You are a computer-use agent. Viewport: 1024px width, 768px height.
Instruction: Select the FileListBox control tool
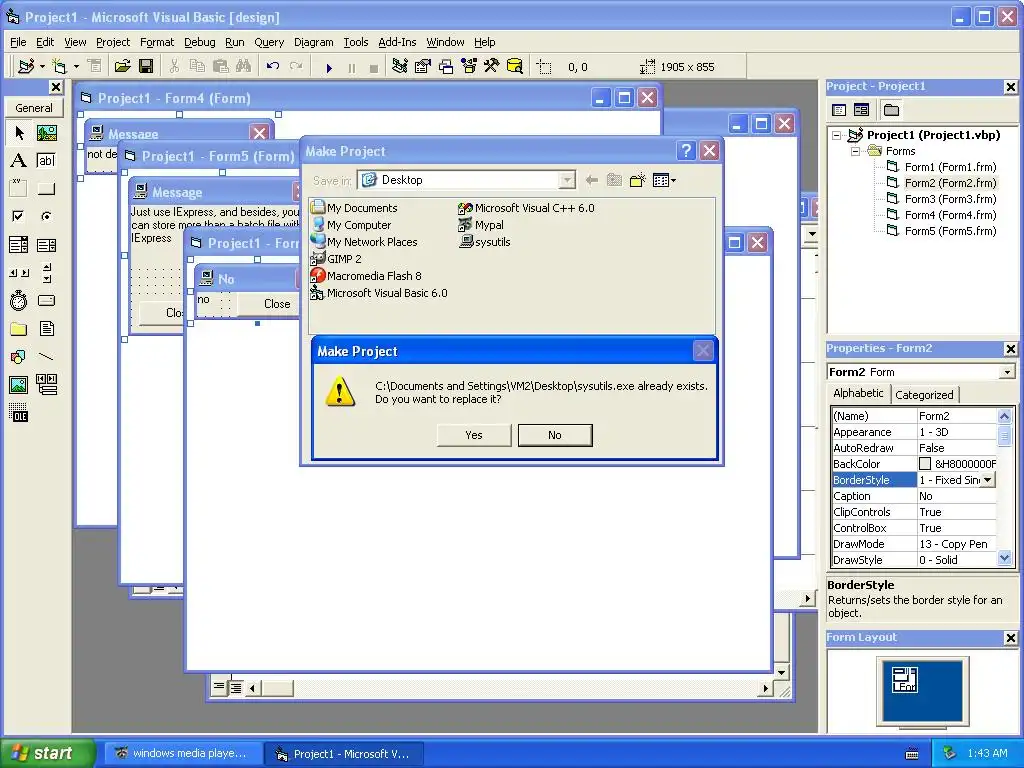coord(47,328)
